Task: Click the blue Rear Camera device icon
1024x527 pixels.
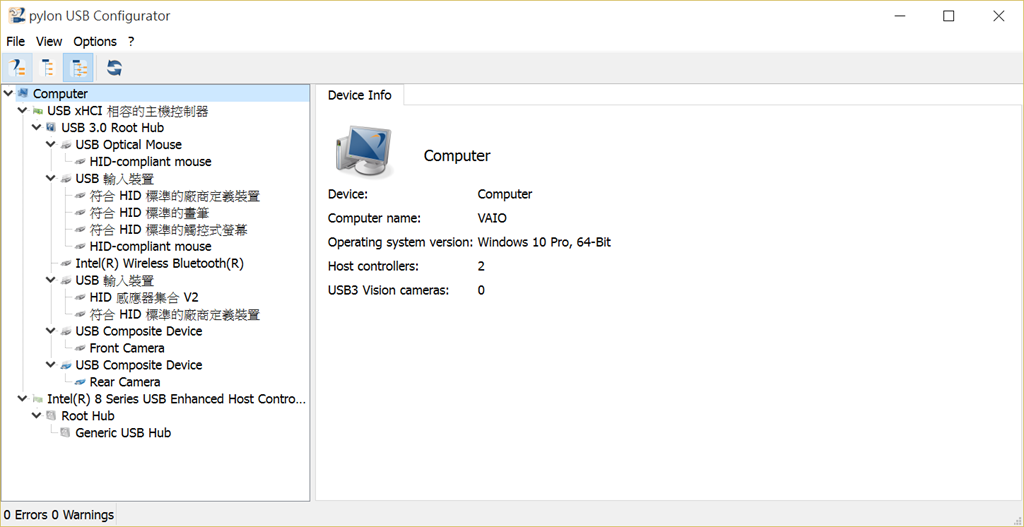Action: pos(80,382)
